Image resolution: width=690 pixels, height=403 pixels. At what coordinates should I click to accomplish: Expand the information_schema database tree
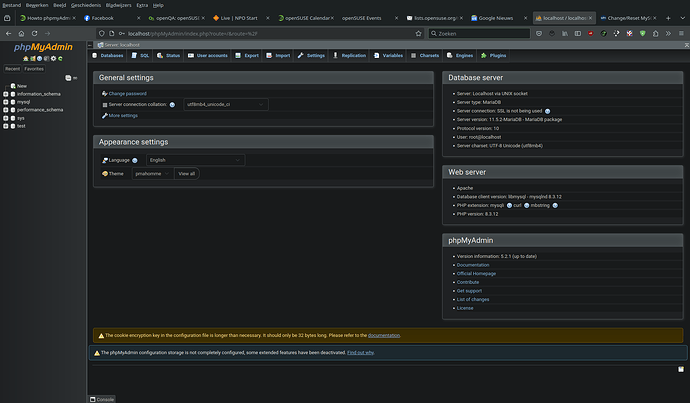click(x=7, y=94)
